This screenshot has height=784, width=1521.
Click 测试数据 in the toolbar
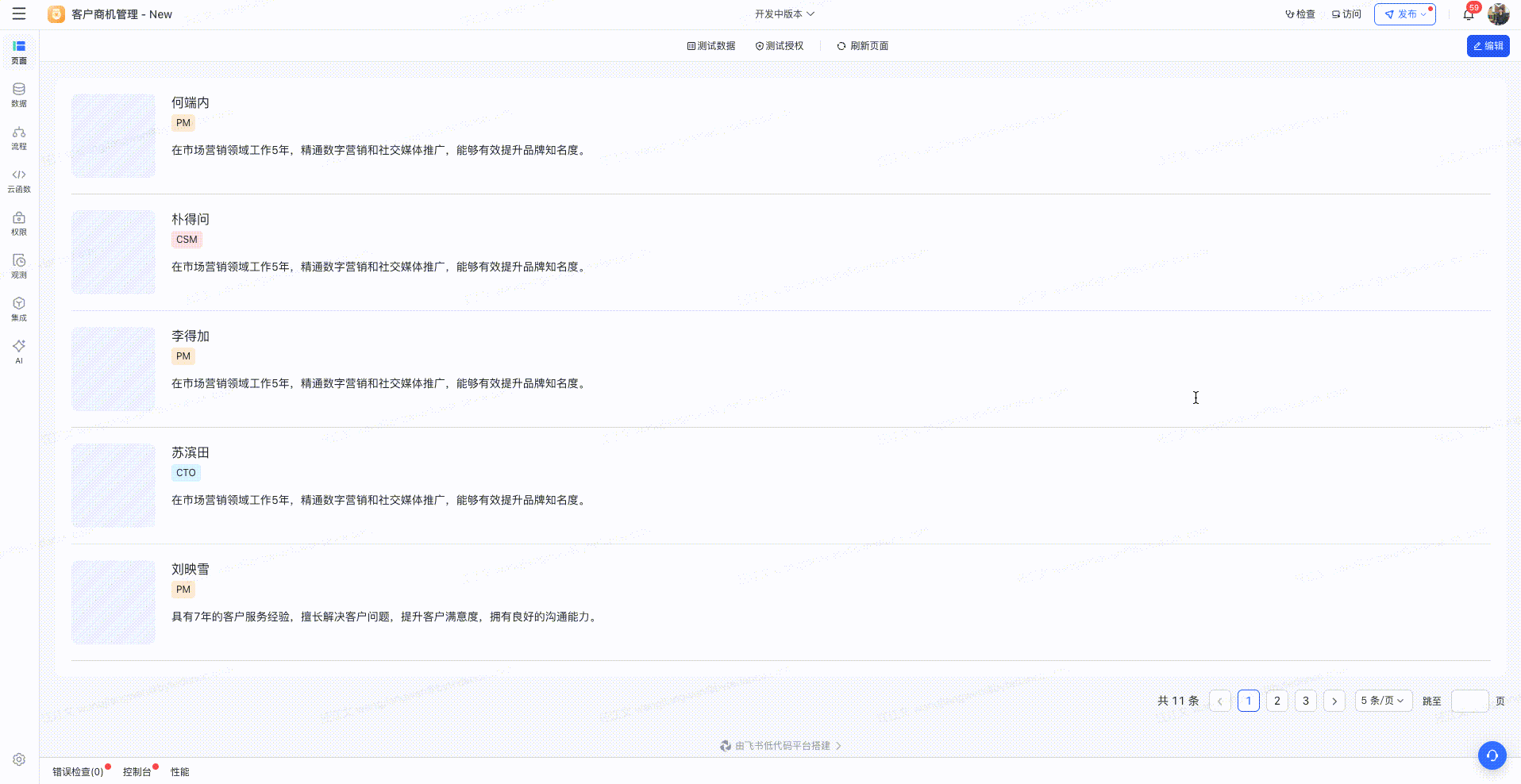pos(711,46)
